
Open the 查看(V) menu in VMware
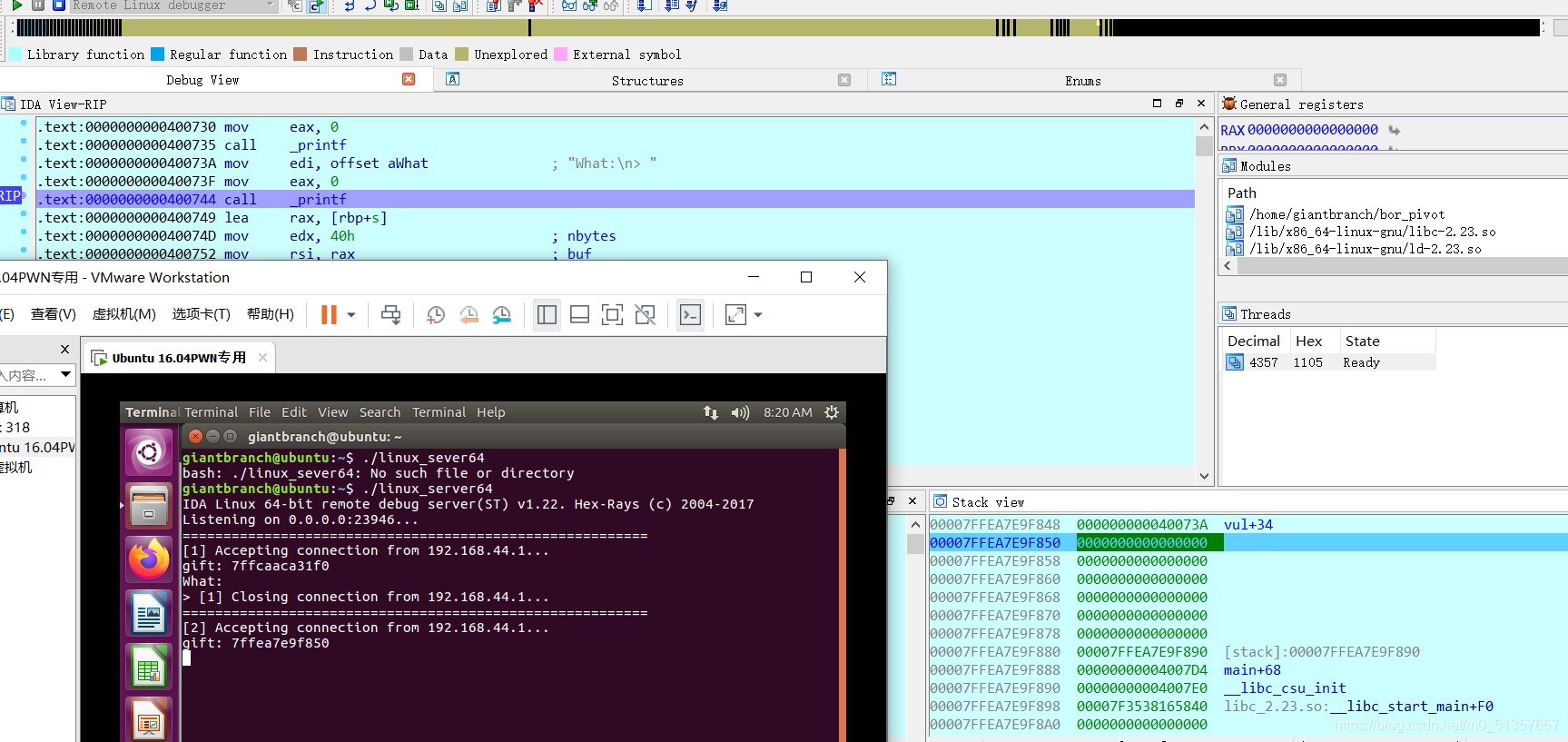click(53, 314)
